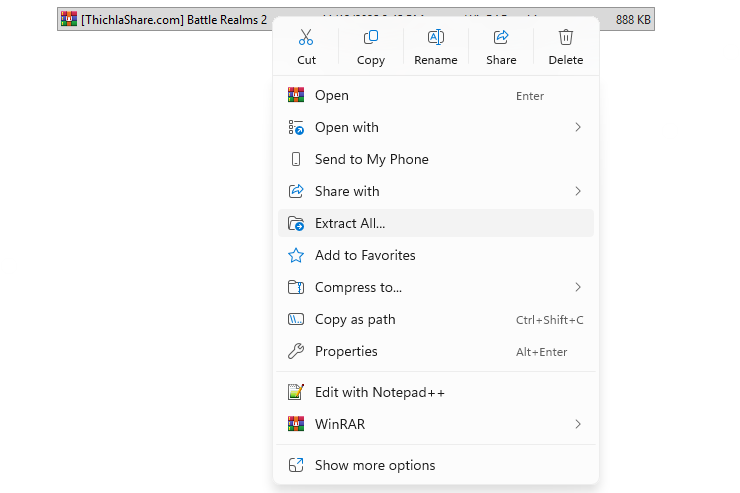Click the Cut scissors icon

(x=306, y=38)
